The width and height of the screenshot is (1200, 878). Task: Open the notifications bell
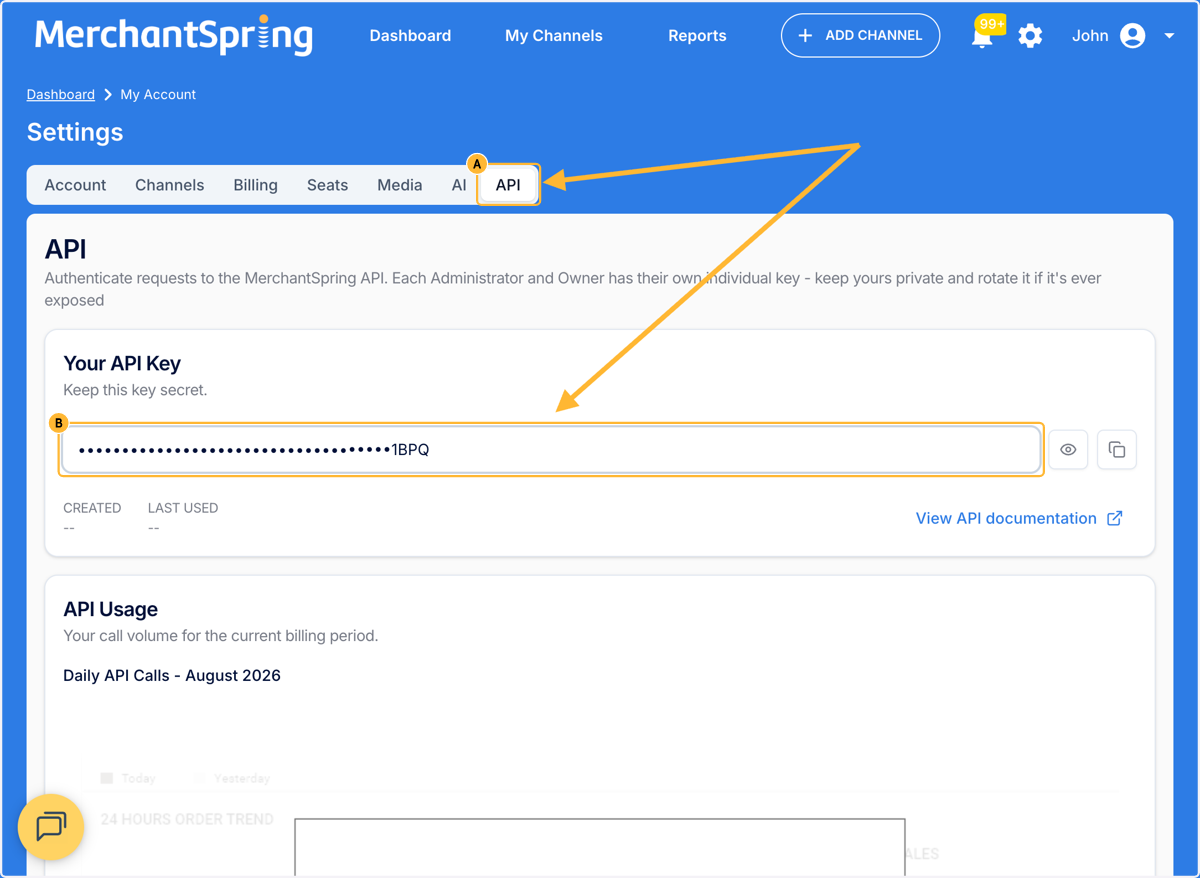tap(983, 36)
